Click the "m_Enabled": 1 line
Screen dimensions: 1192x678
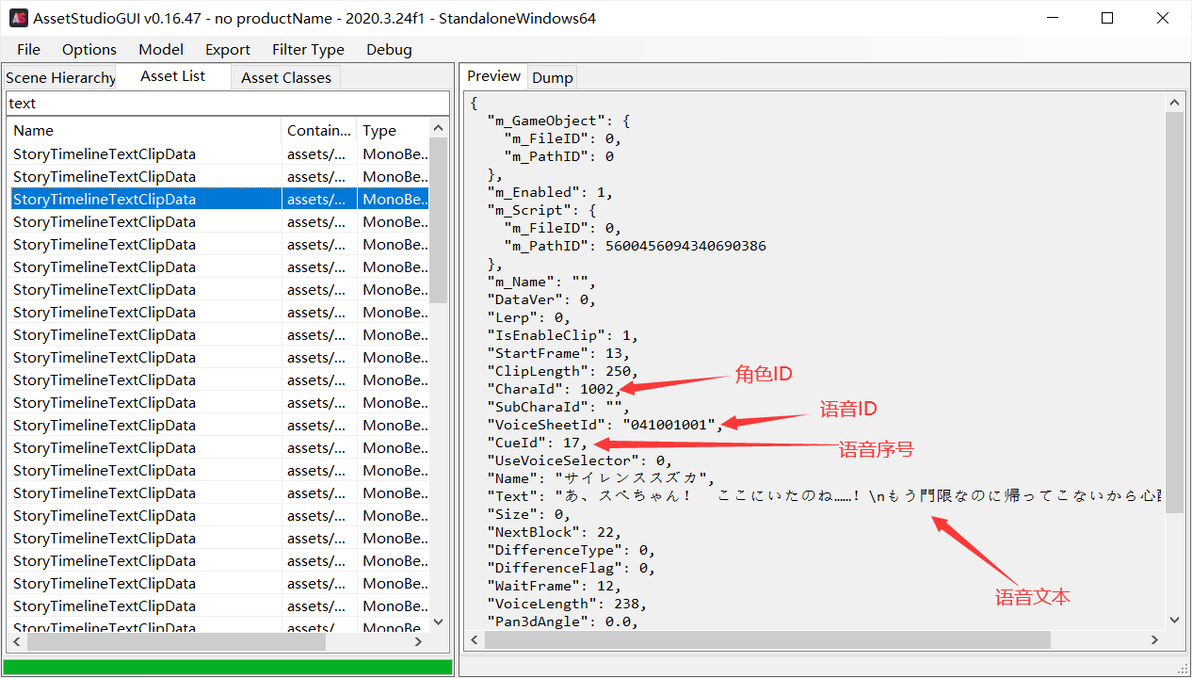coord(549,192)
